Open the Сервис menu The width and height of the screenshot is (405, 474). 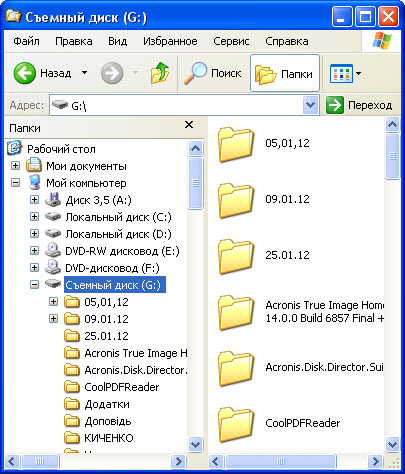[231, 41]
